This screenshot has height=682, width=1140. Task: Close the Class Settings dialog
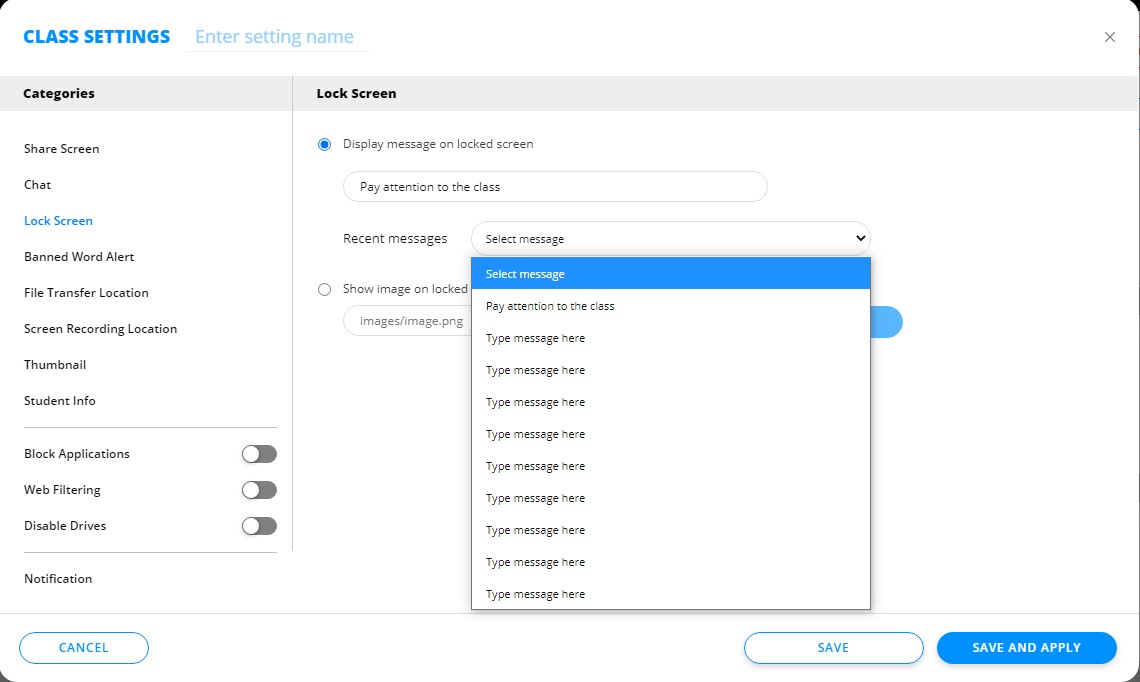pos(1109,37)
